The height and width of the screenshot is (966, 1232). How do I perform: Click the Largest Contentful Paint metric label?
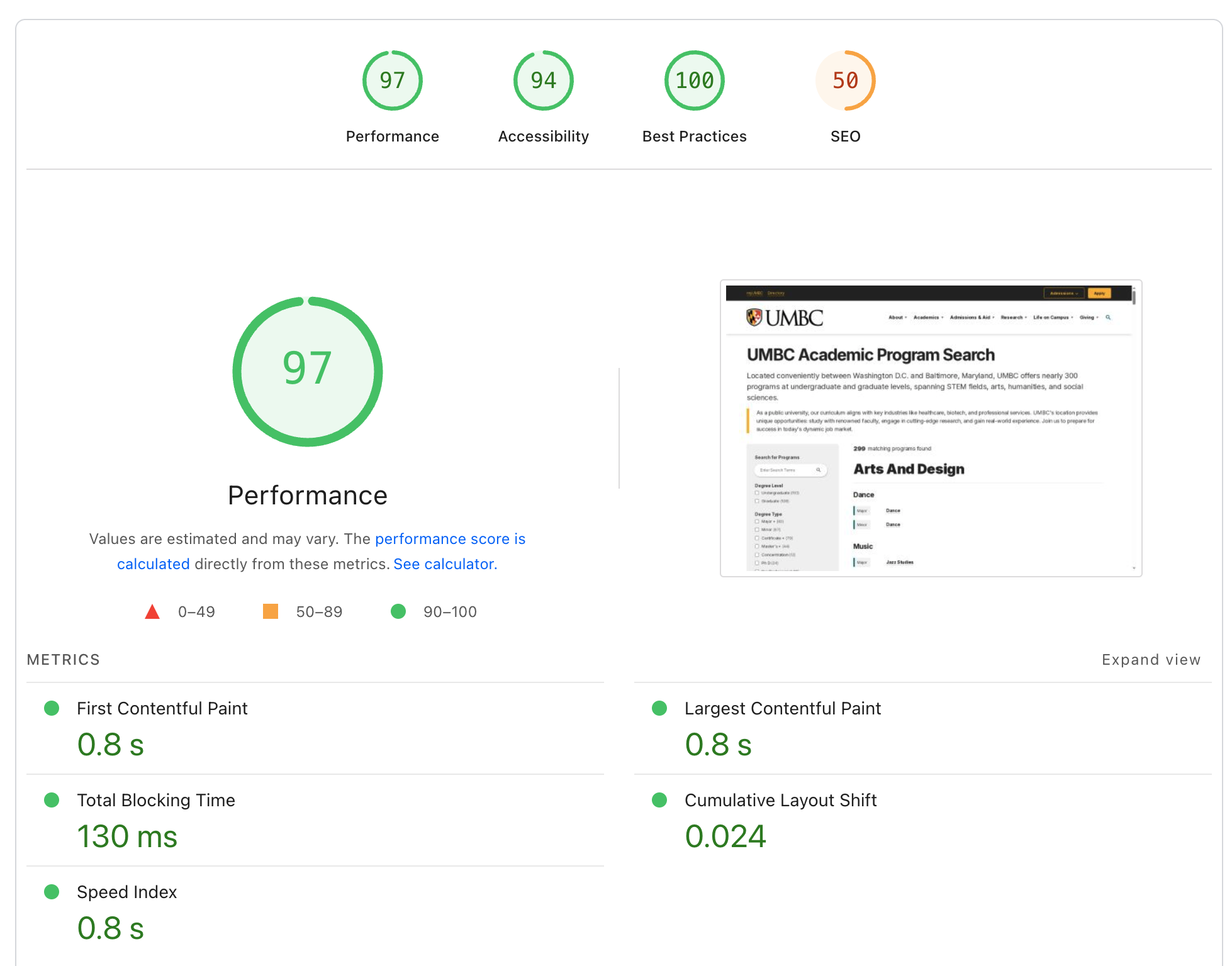click(782, 709)
